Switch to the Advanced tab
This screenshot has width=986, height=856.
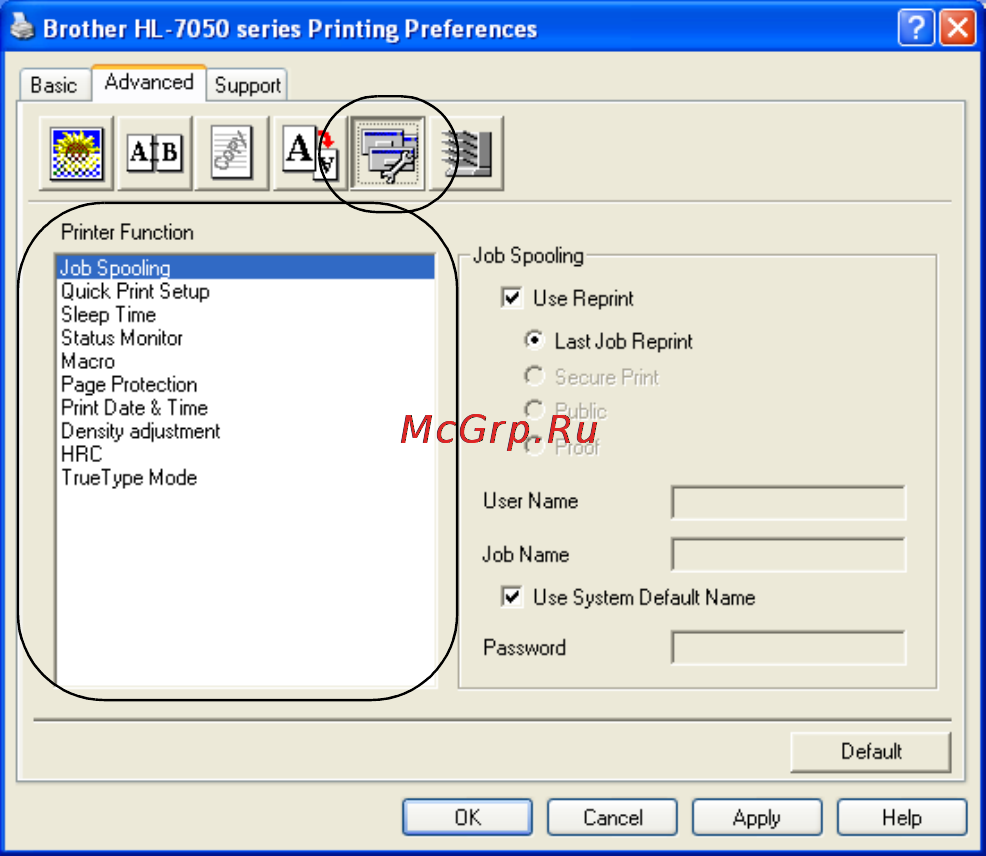[149, 82]
